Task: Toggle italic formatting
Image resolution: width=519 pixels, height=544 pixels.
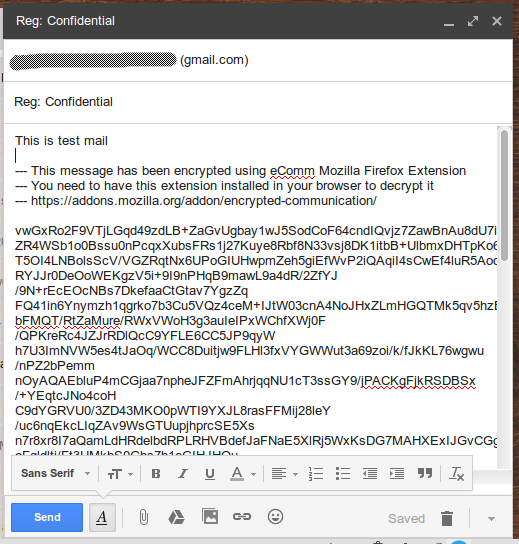Action: click(x=183, y=474)
